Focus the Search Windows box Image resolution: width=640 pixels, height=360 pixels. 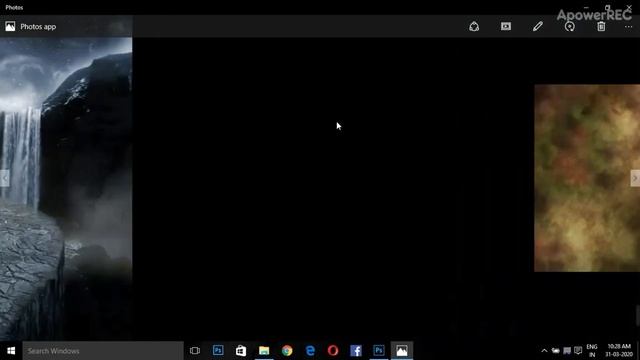point(103,351)
